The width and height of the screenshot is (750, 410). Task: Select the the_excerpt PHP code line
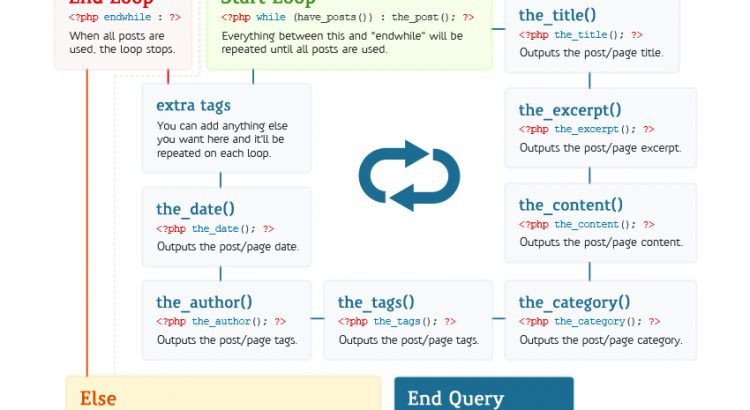[x=586, y=129]
